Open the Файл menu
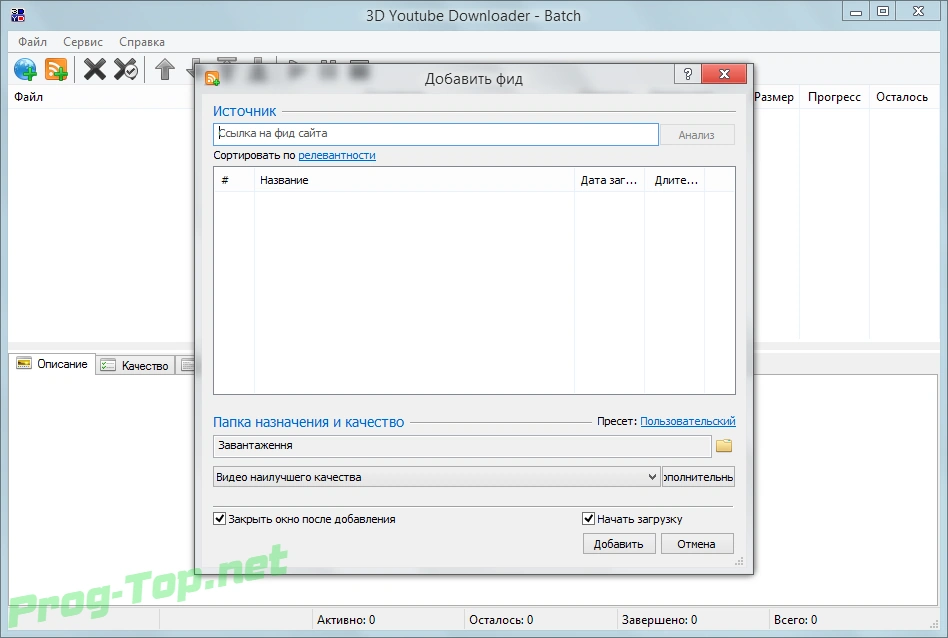Viewport: 948px width, 638px height. point(32,42)
